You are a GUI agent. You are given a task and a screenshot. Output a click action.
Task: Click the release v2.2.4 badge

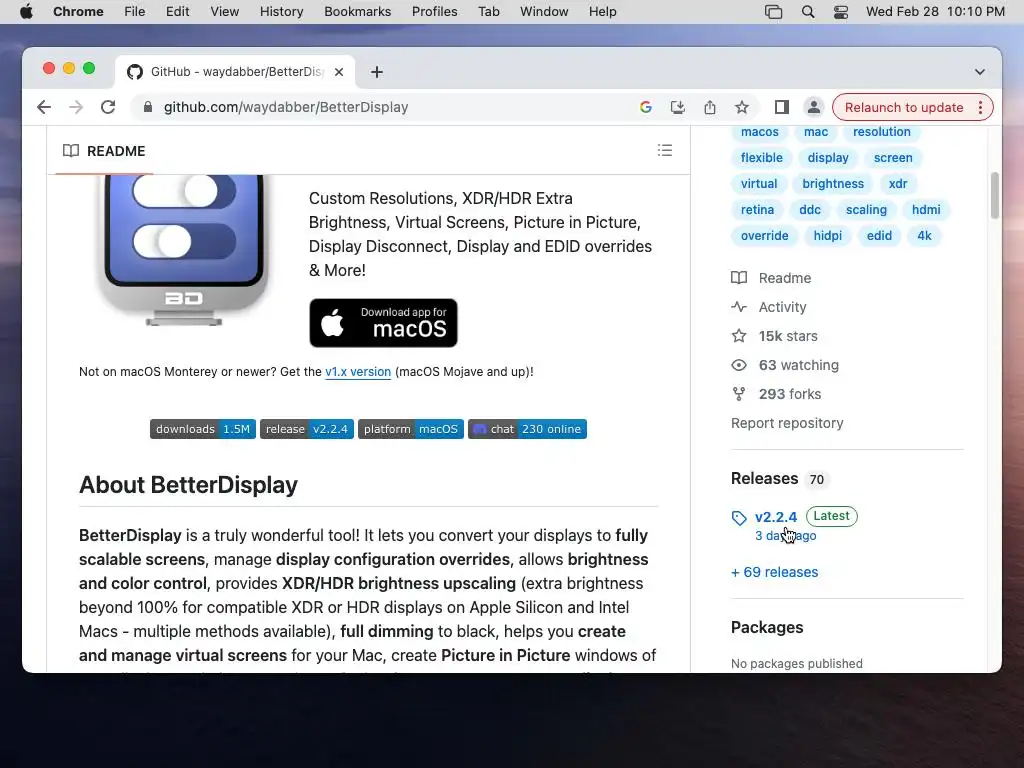[307, 429]
